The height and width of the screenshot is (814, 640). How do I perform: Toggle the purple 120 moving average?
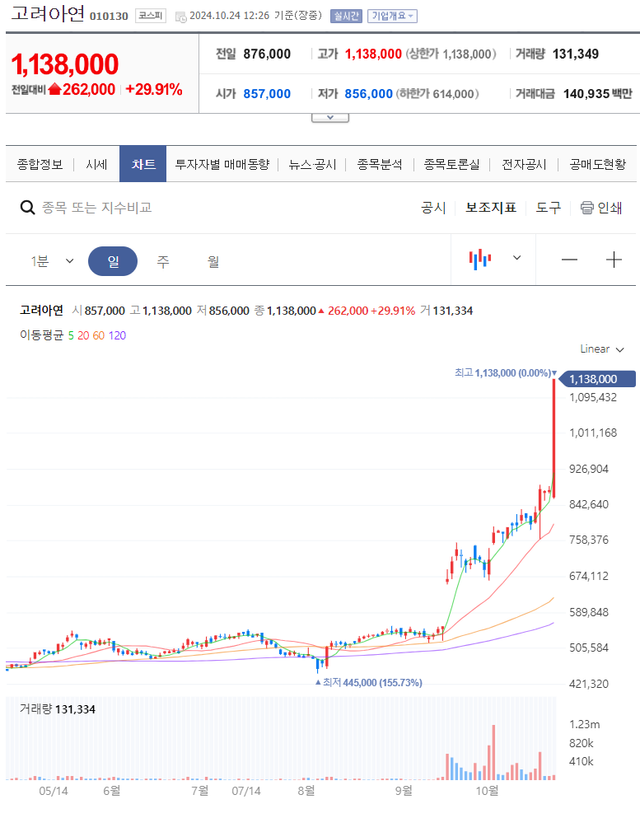tap(117, 335)
